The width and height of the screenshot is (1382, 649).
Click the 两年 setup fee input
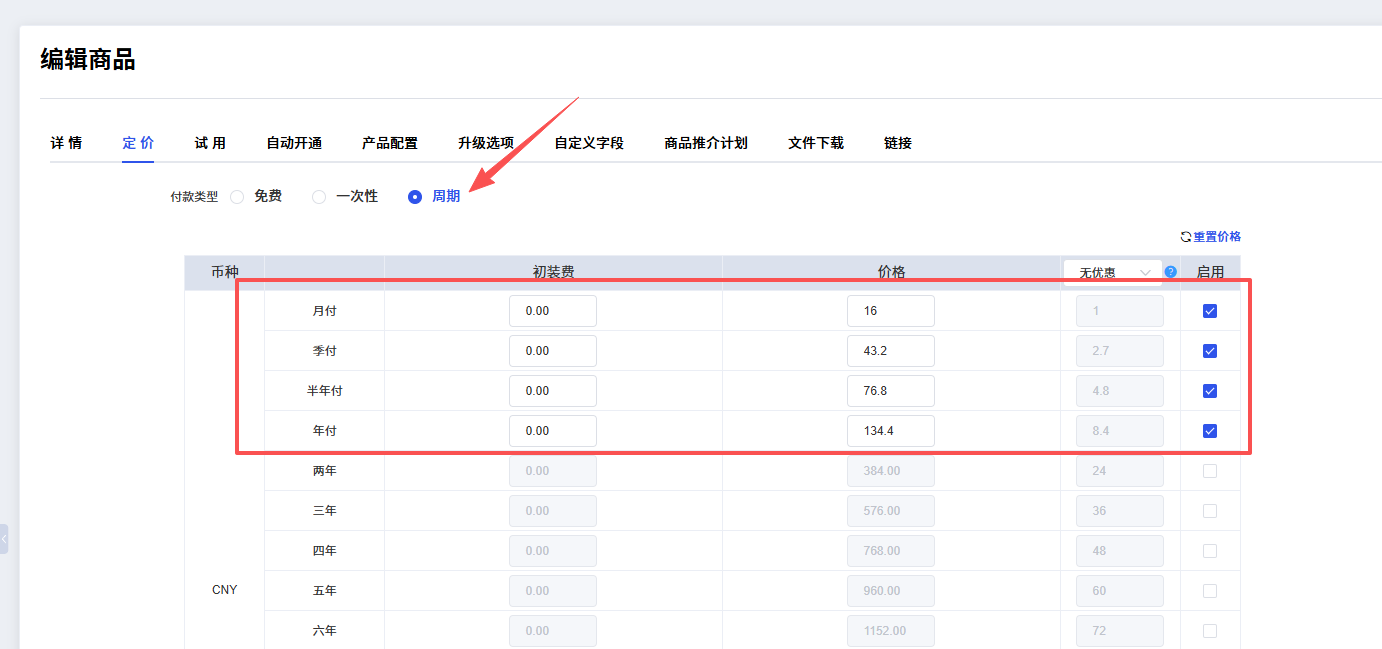(x=553, y=471)
